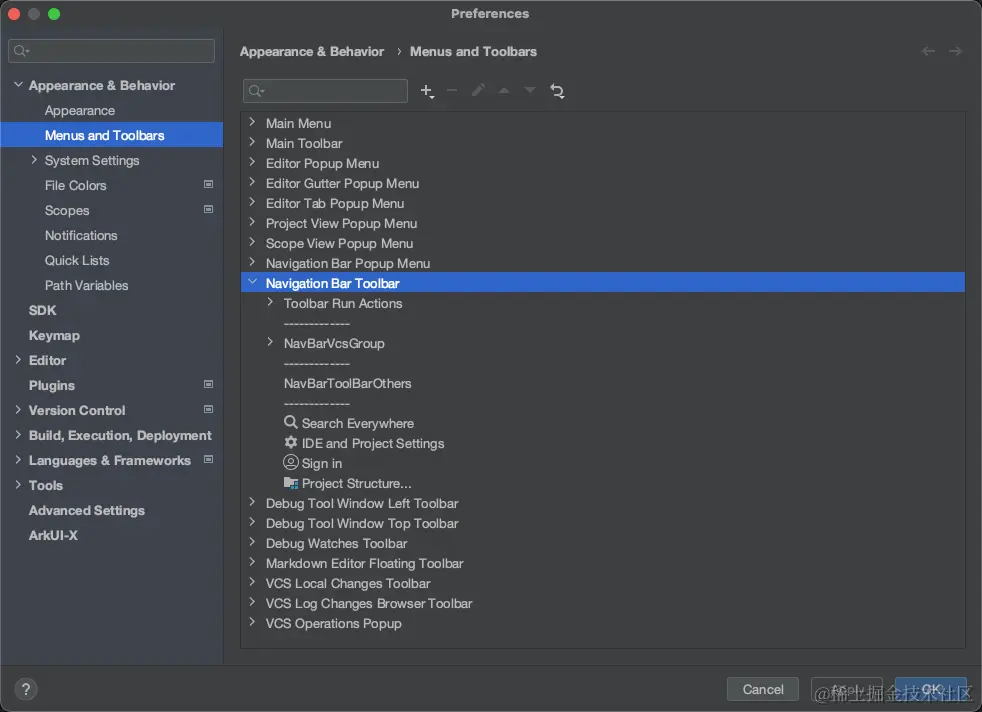Click the Add action plus icon
The image size is (982, 712).
[426, 91]
